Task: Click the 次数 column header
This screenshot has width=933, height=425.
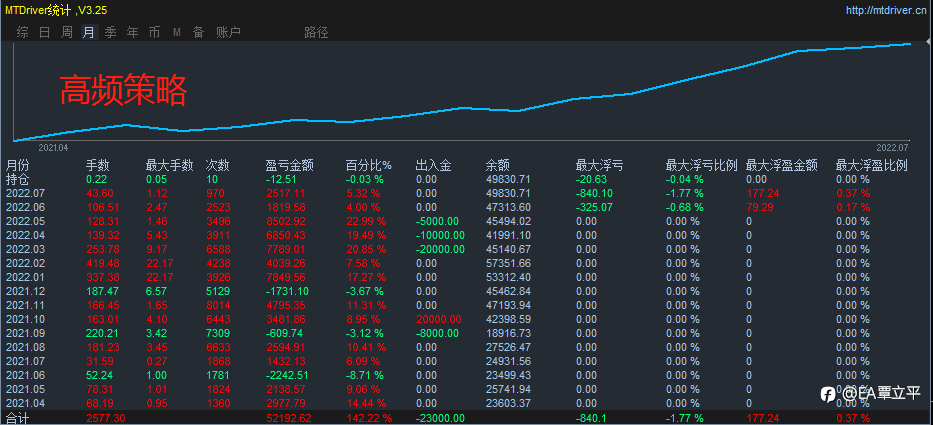Action: pyautogui.click(x=217, y=165)
